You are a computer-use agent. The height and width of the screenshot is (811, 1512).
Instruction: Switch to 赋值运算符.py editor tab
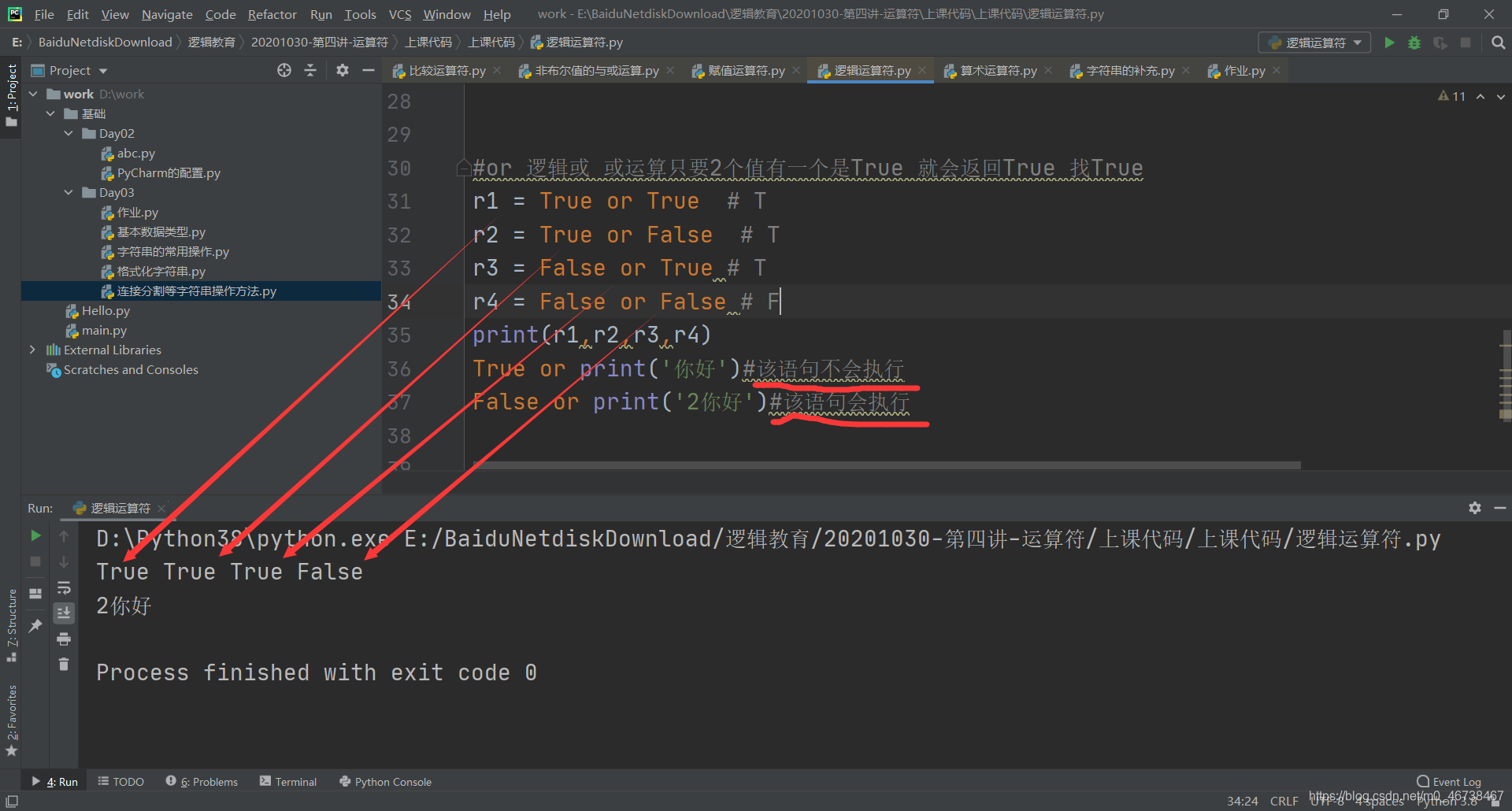[x=746, y=71]
